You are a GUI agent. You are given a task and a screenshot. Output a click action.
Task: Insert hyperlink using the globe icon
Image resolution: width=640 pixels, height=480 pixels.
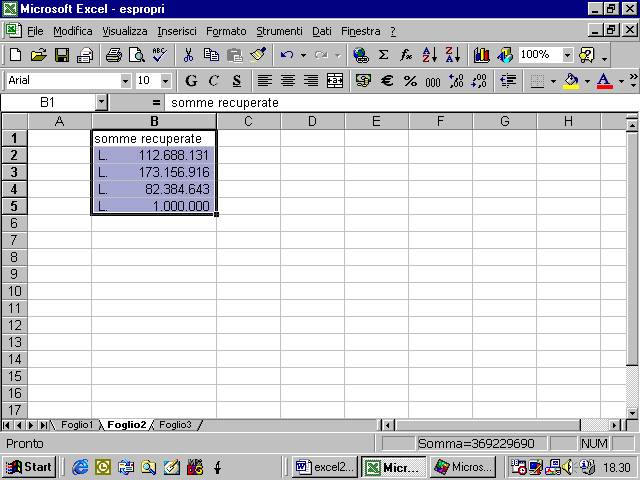[361, 55]
